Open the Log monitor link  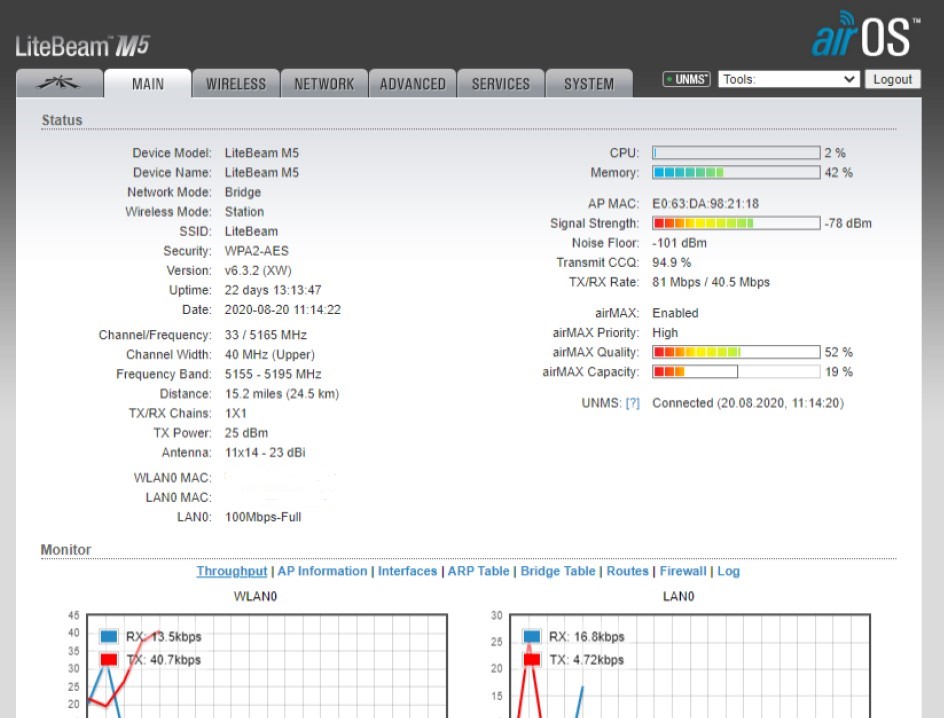[728, 571]
